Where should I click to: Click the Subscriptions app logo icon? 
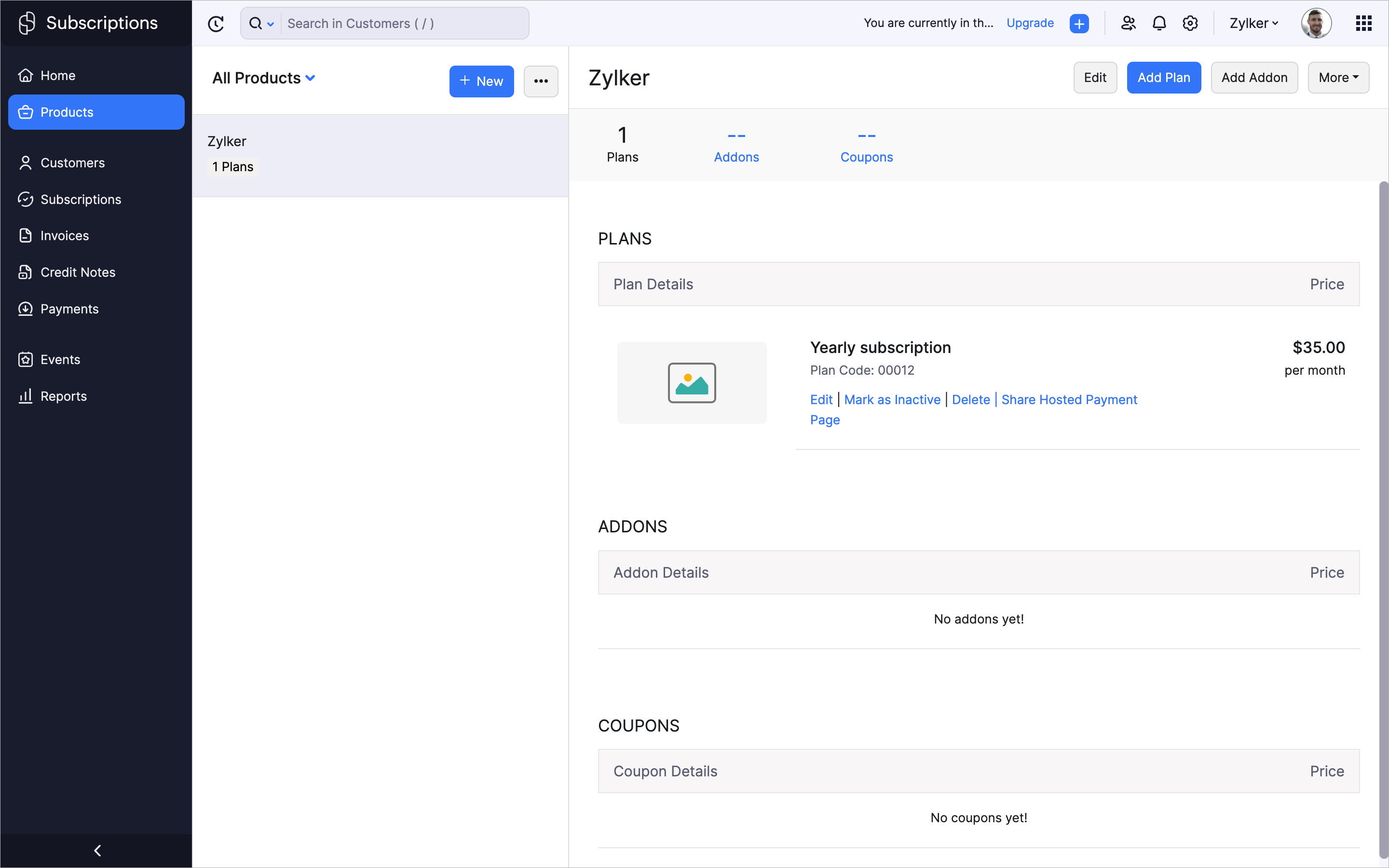tap(27, 23)
